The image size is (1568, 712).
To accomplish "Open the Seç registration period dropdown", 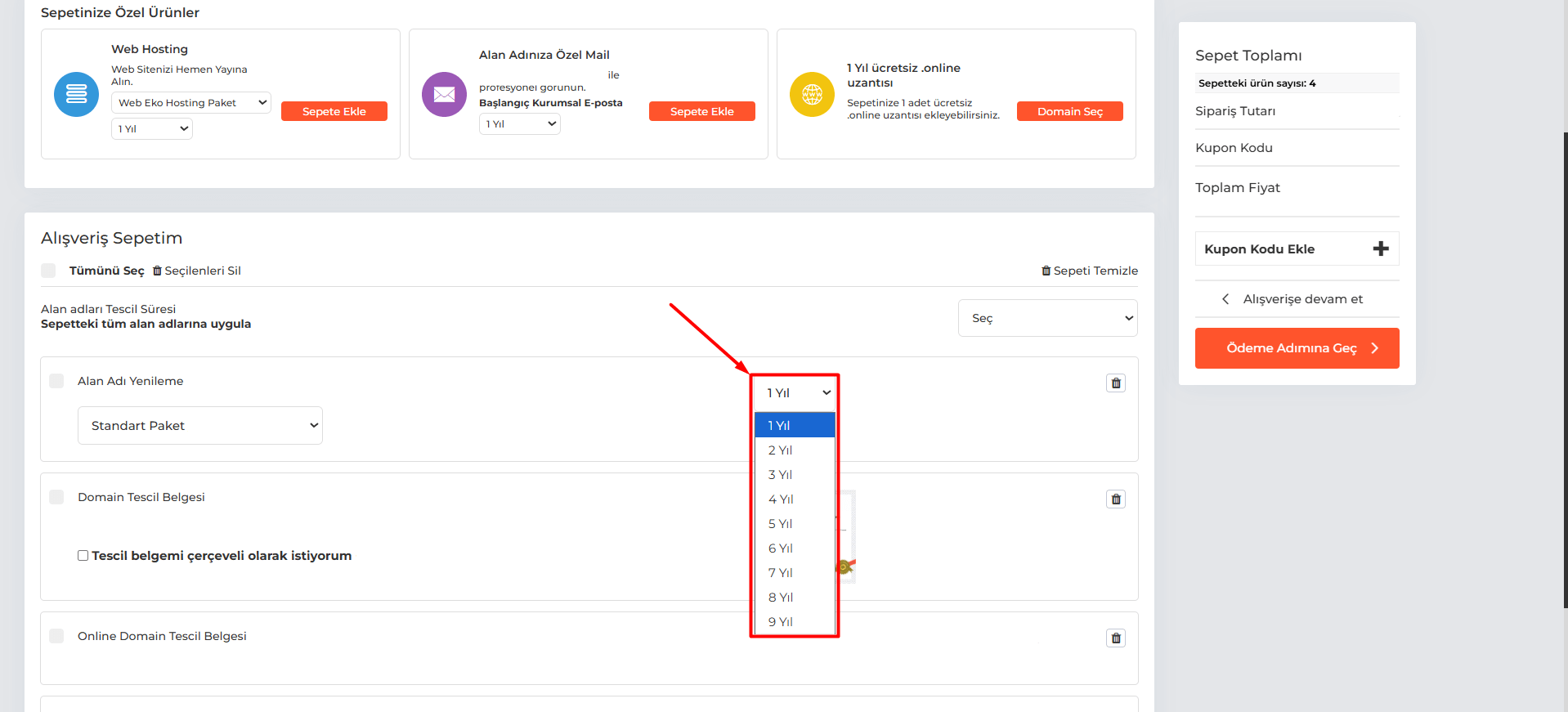I will coord(1047,318).
